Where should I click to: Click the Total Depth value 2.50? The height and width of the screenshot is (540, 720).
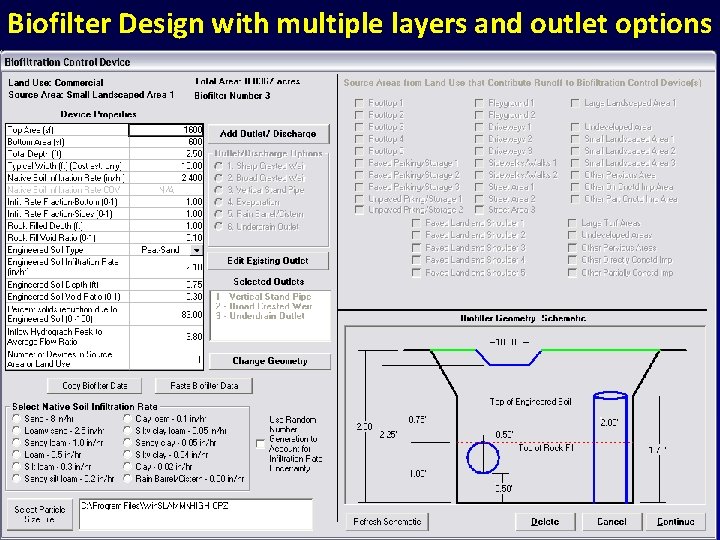click(166, 154)
